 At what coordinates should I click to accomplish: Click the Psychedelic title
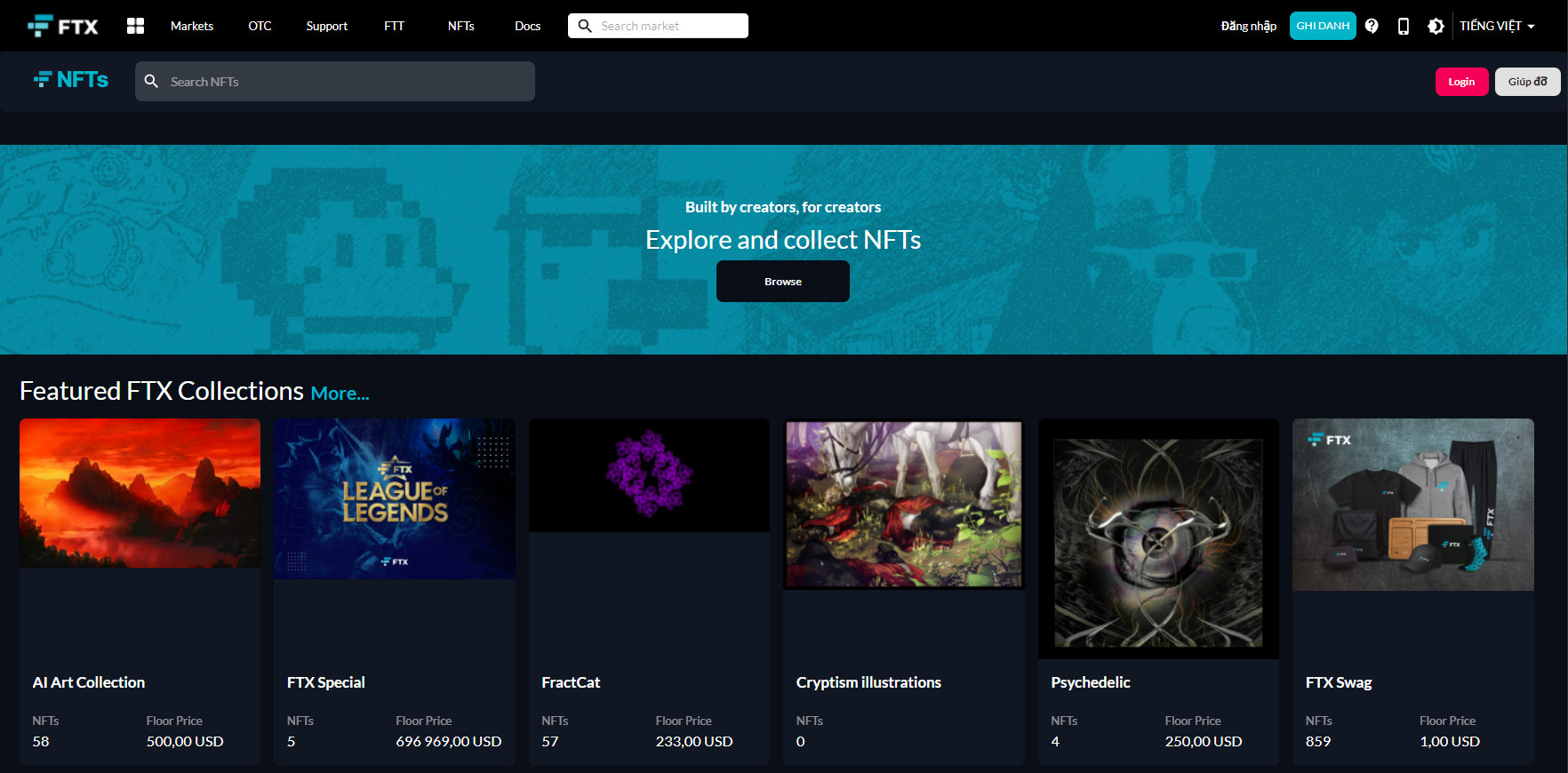1091,682
